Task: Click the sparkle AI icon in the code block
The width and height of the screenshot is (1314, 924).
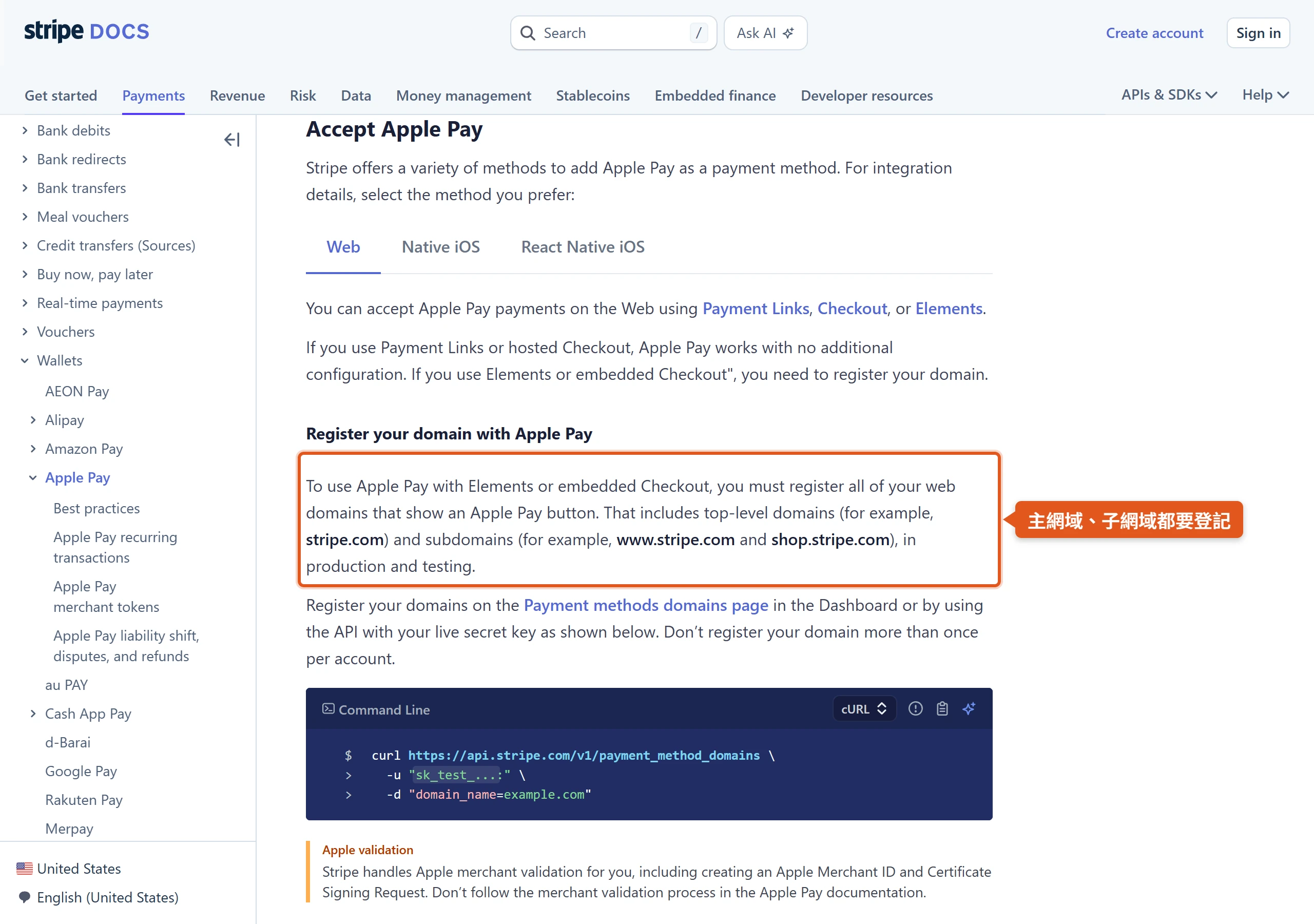Action: (x=969, y=709)
